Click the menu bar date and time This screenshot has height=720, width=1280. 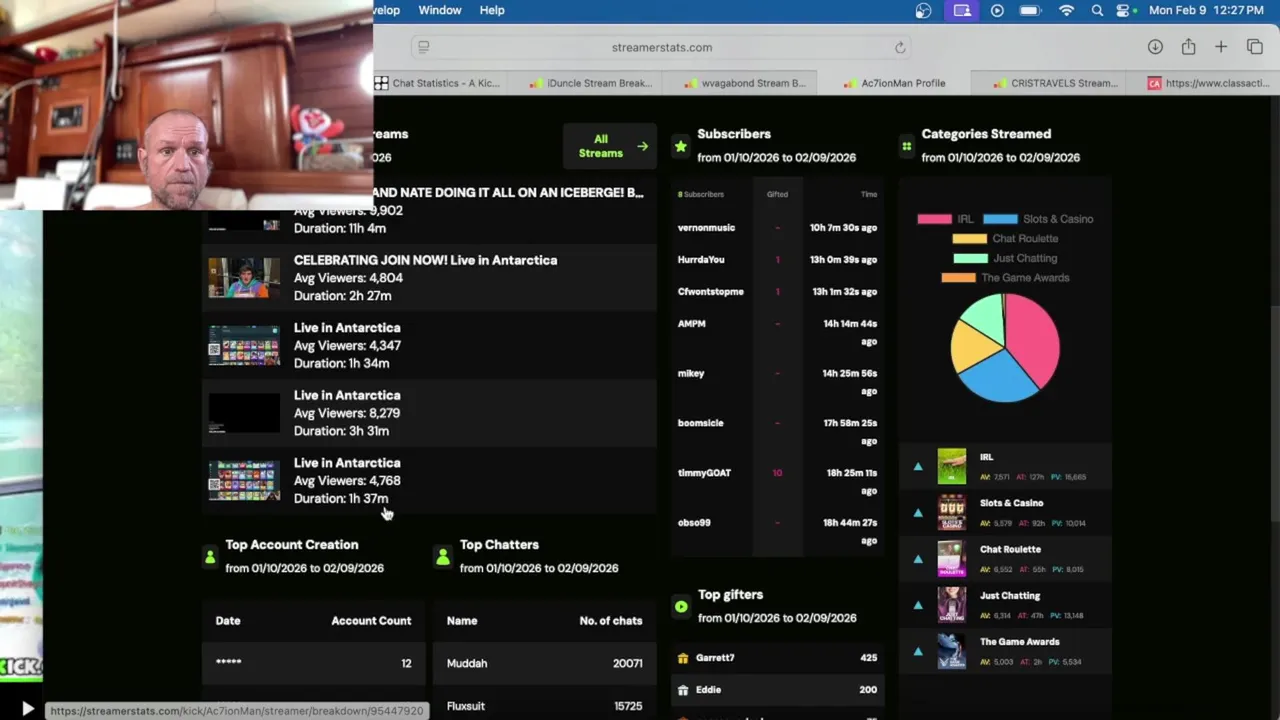click(1206, 10)
